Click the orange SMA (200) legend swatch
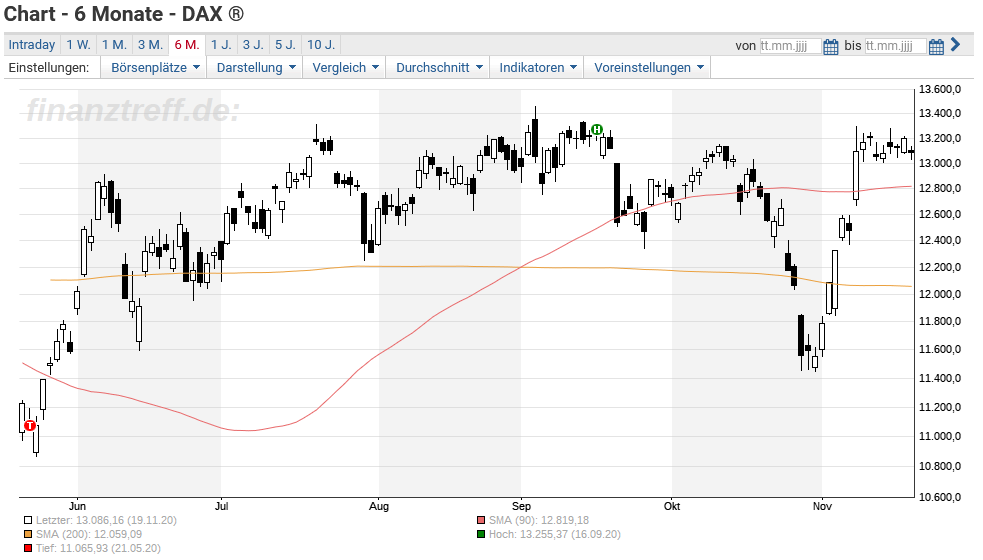 tap(28, 535)
